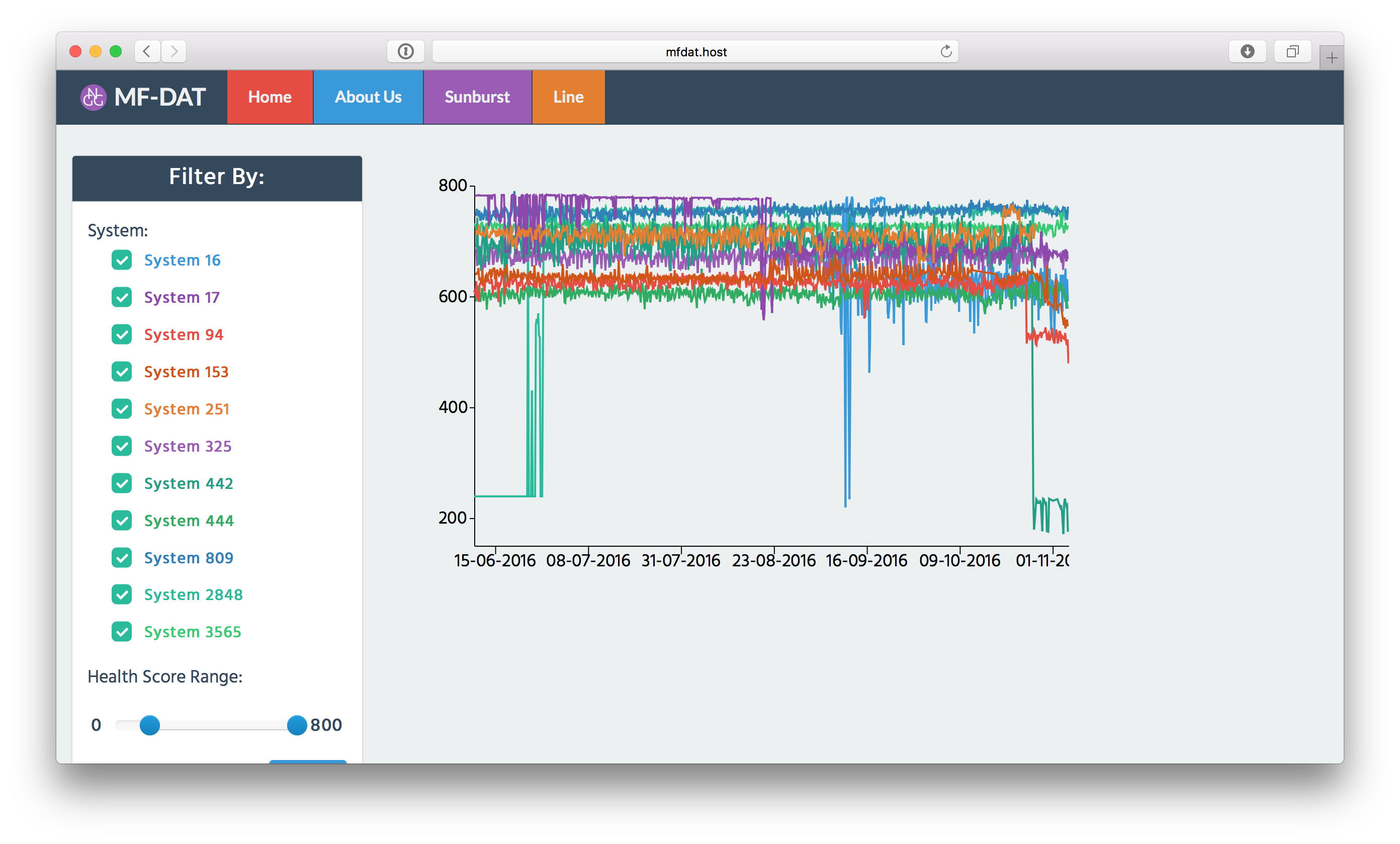
Task: Click the left Health Score slider handle
Action: click(x=150, y=725)
